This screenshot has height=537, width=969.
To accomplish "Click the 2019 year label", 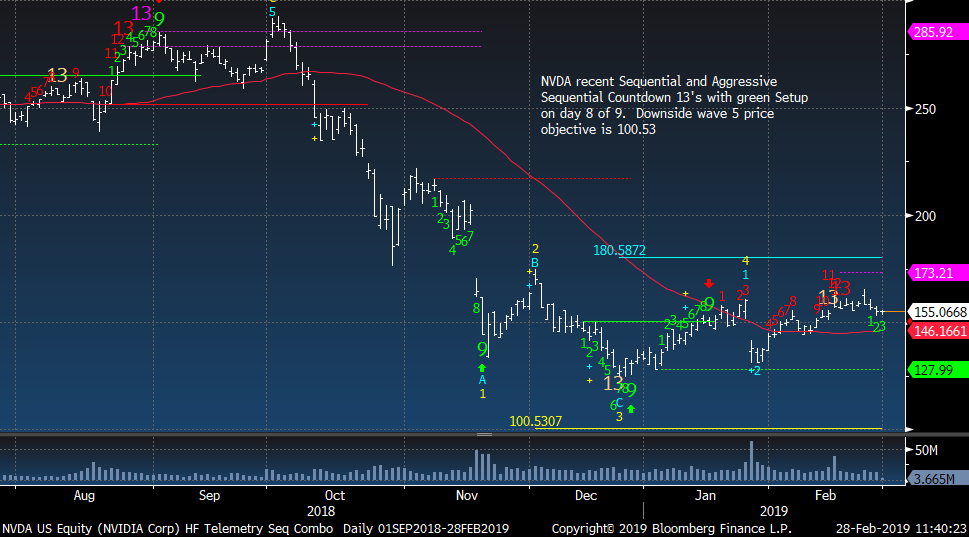I will click(x=774, y=512).
